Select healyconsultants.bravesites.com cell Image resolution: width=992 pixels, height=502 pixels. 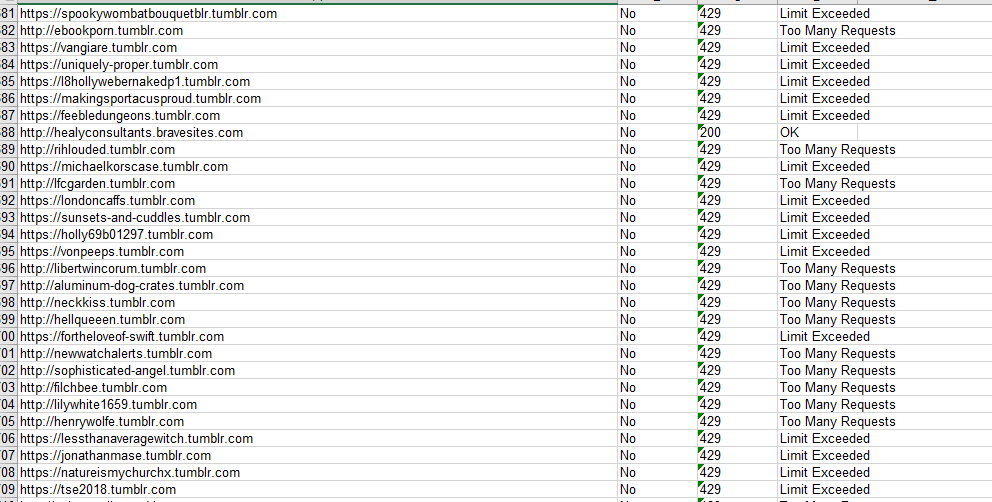318,133
